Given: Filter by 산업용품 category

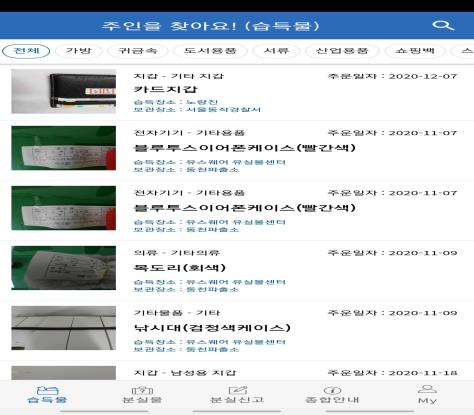Looking at the screenshot, I should [x=342, y=51].
